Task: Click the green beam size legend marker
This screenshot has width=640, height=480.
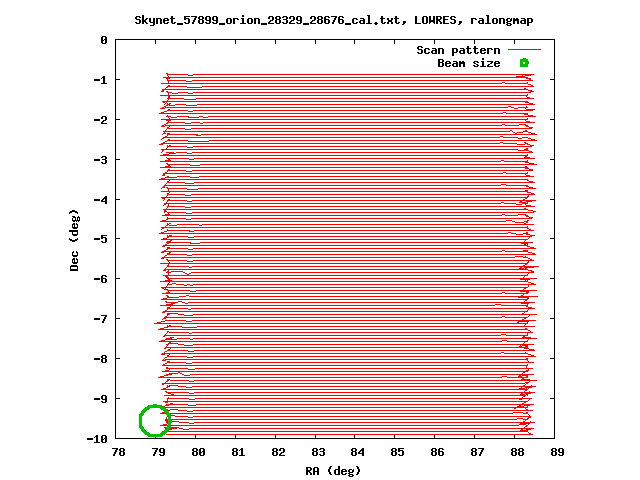Action: [x=524, y=63]
